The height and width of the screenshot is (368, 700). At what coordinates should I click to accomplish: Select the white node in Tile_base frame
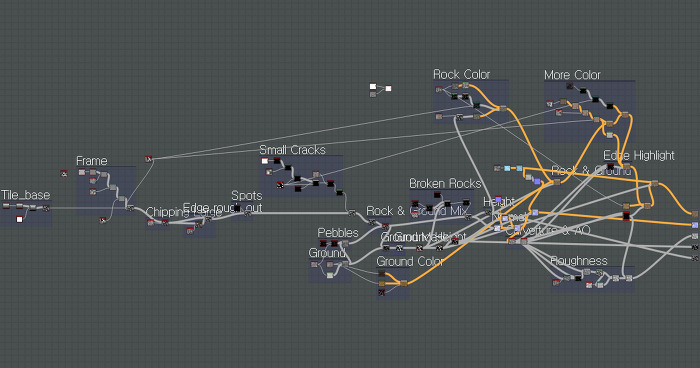coord(19,219)
